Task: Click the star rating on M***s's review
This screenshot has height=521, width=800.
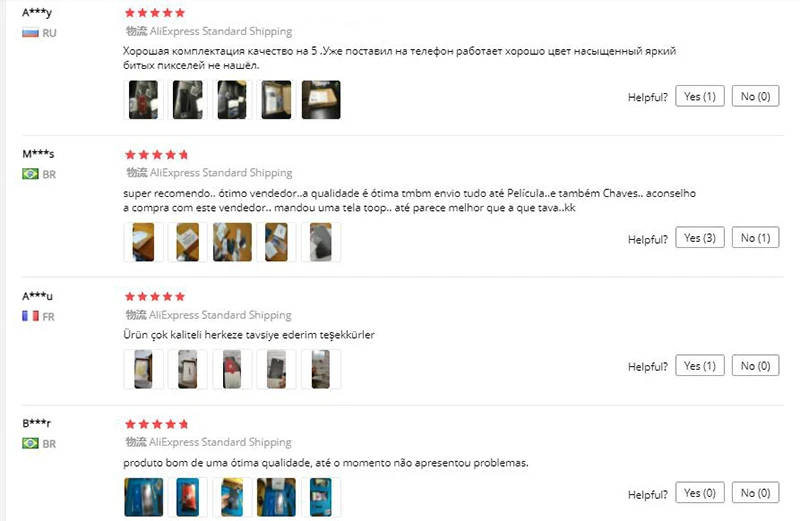Action: (x=157, y=155)
